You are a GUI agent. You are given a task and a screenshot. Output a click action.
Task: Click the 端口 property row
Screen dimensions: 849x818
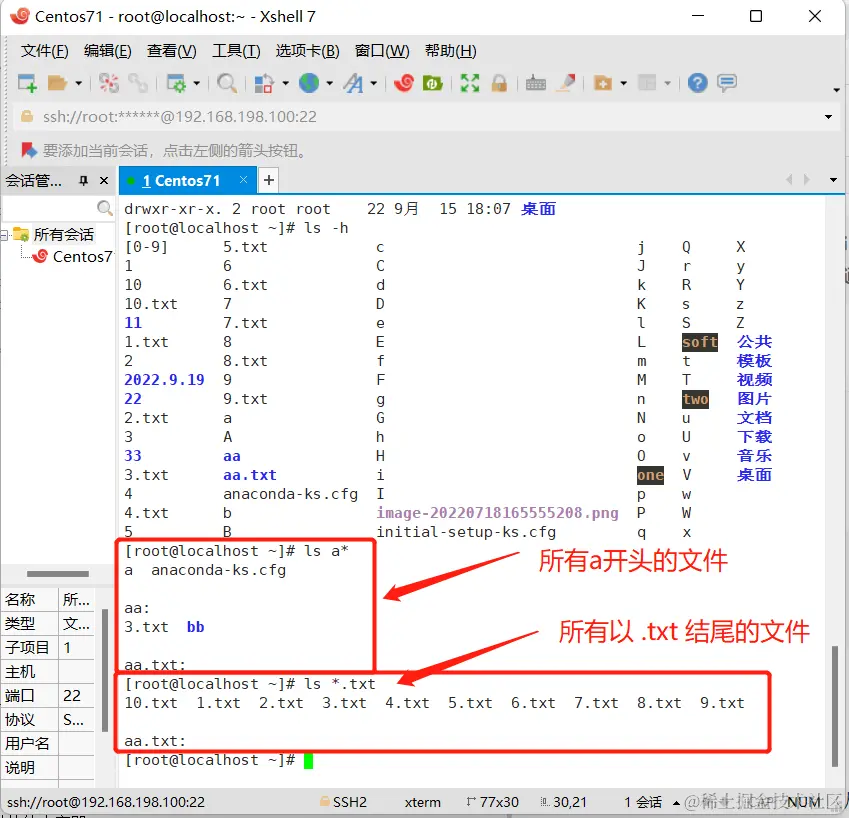click(x=49, y=695)
